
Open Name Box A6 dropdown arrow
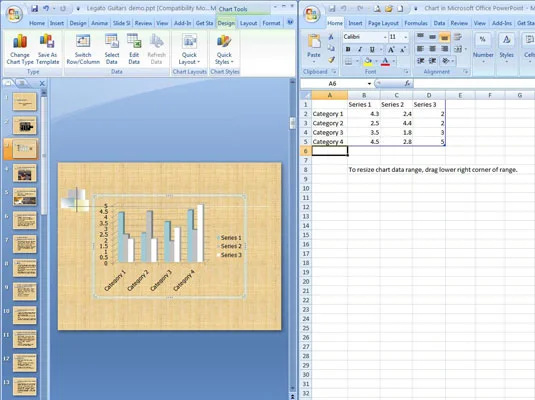click(x=369, y=84)
